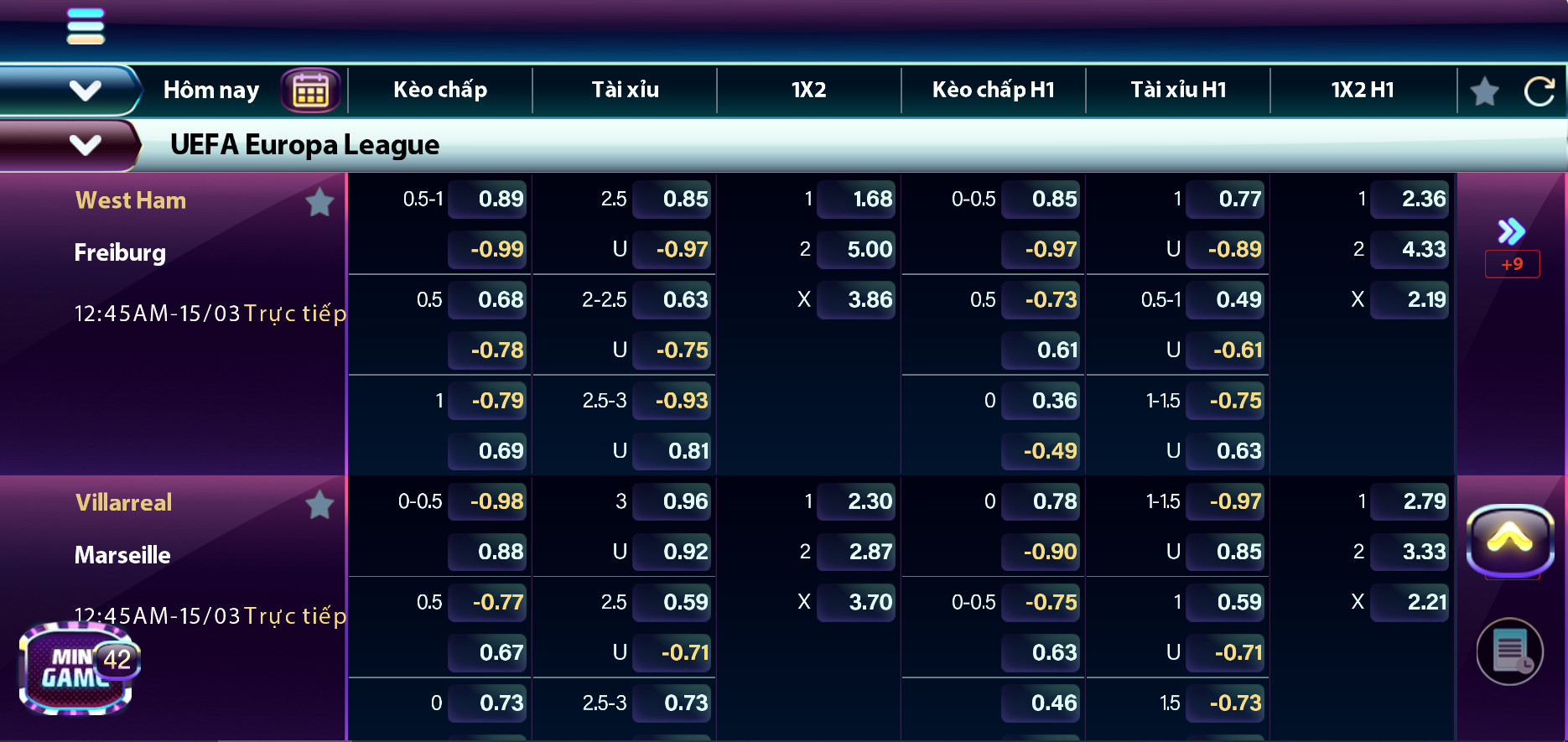The width and height of the screenshot is (1568, 742).
Task: Open the +9 more bets button
Action: tap(1512, 264)
